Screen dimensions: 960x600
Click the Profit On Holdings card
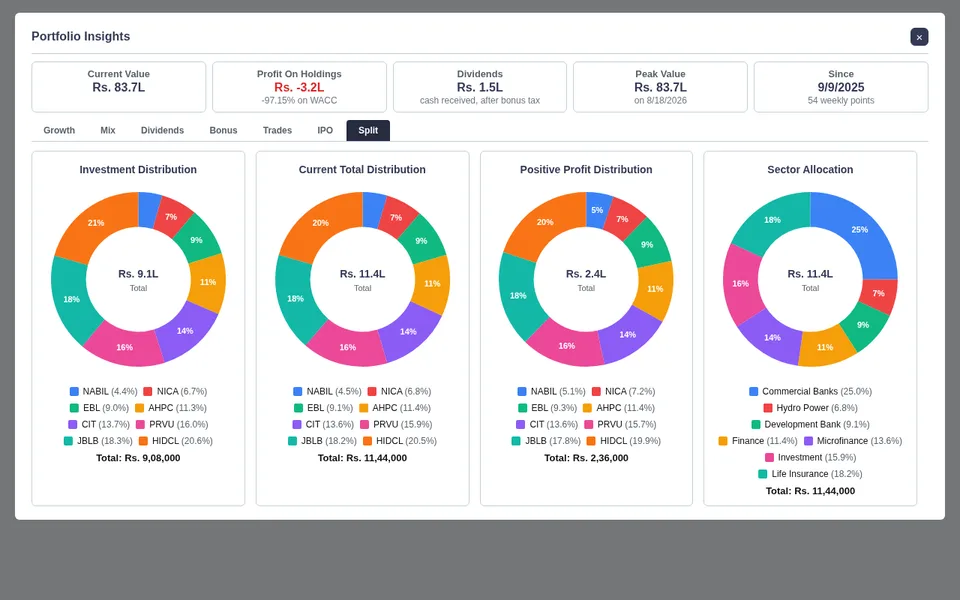299,87
